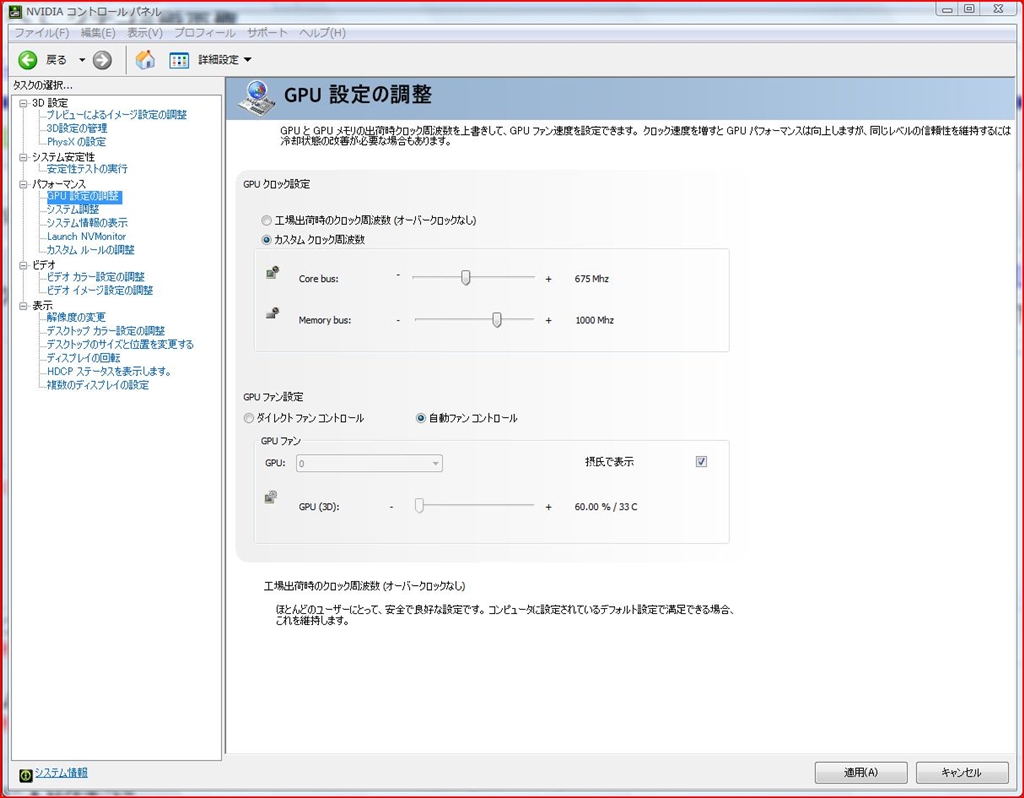Image resolution: width=1024 pixels, height=798 pixels.
Task: Open Launch NVMonitor tree item
Action: [86, 237]
